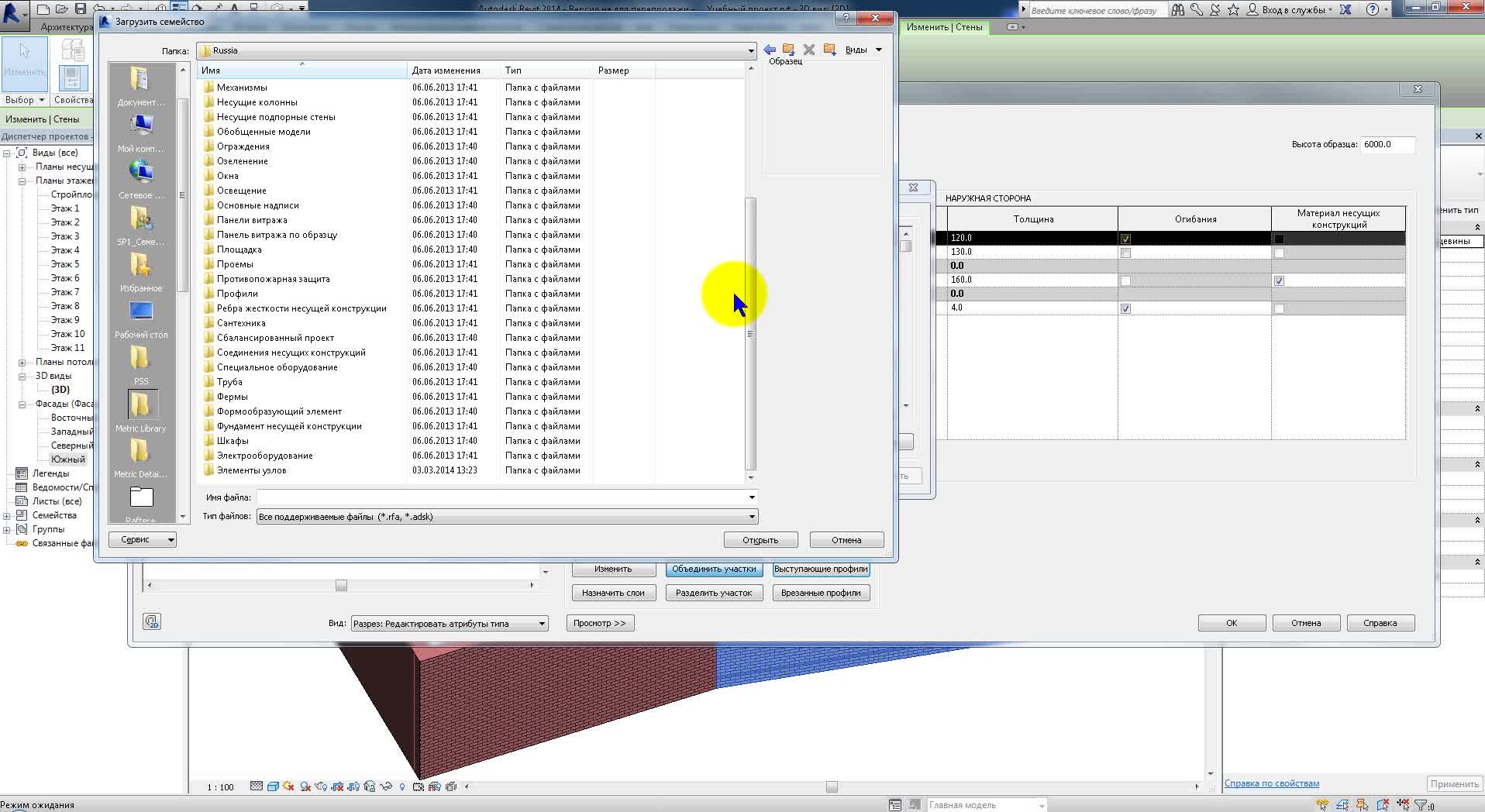The width and height of the screenshot is (1485, 812).
Task: Click Открыть button in Load Family dialog
Action: (760, 540)
